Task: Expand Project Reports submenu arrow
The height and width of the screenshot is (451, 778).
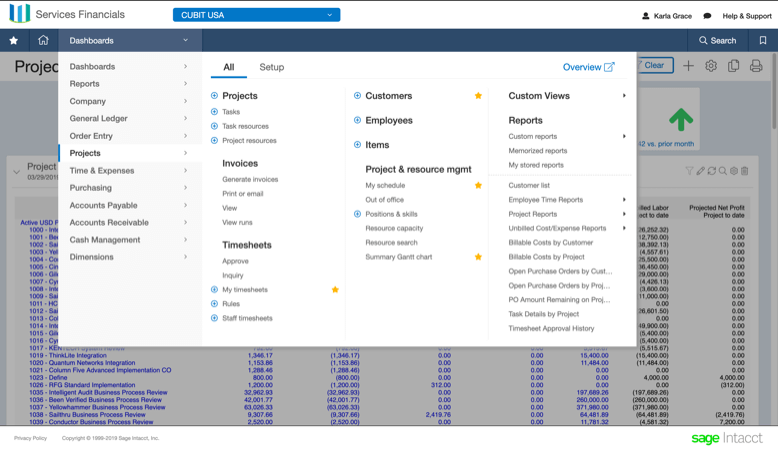Action: pyautogui.click(x=624, y=214)
